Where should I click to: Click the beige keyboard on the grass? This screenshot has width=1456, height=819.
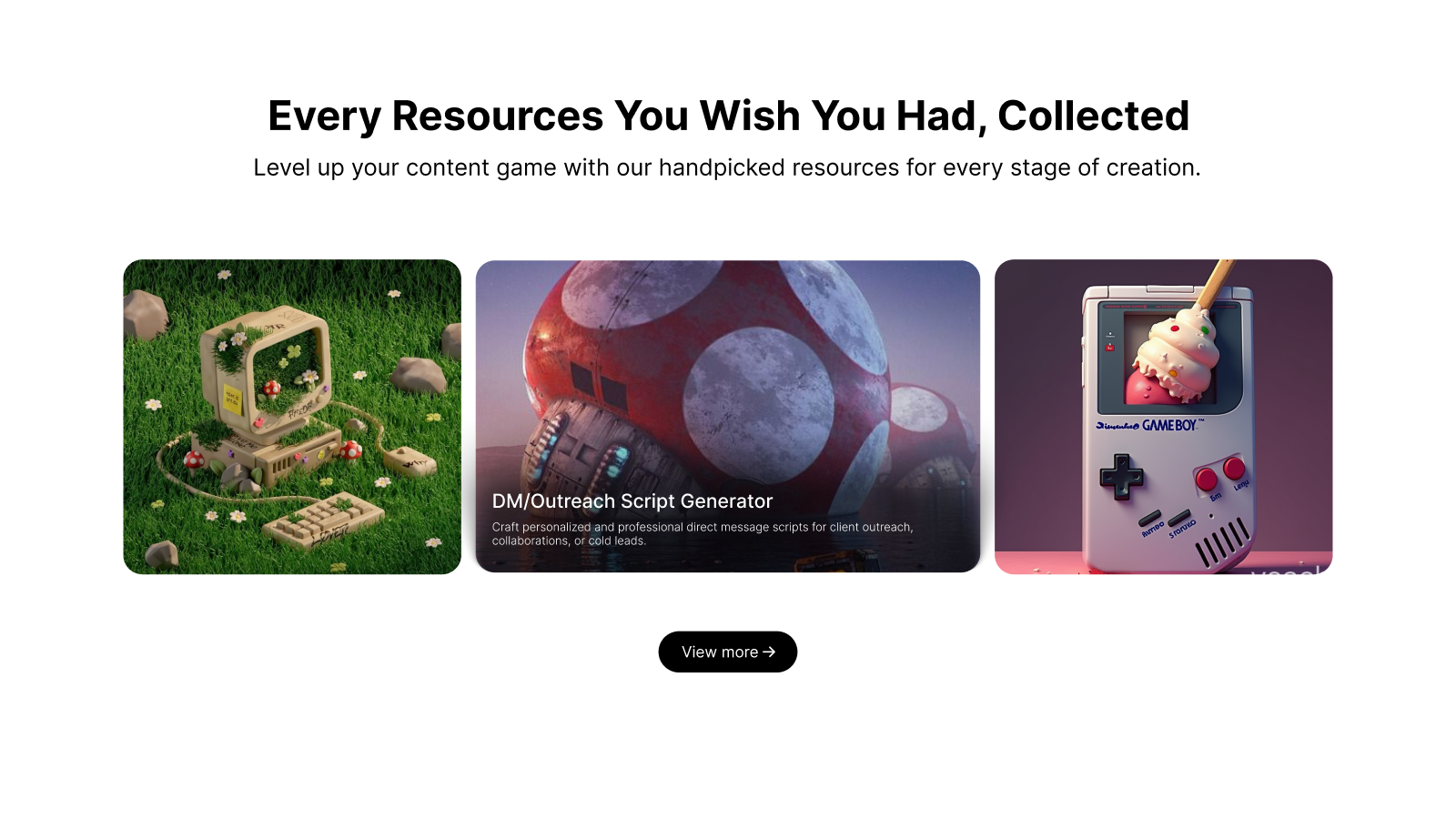[x=323, y=521]
